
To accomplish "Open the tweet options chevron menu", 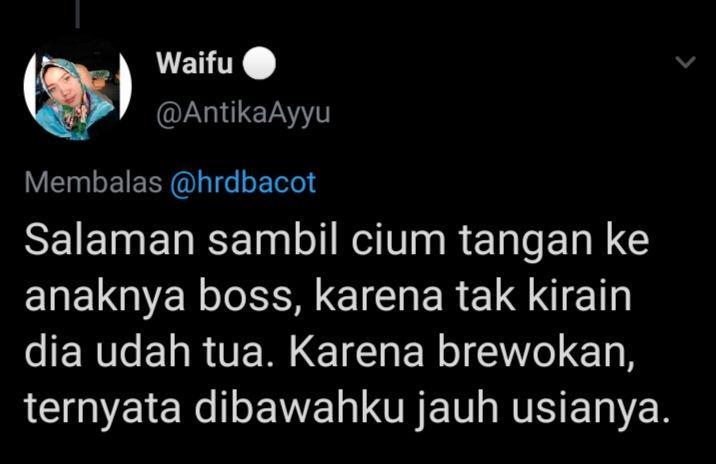I will [685, 62].
